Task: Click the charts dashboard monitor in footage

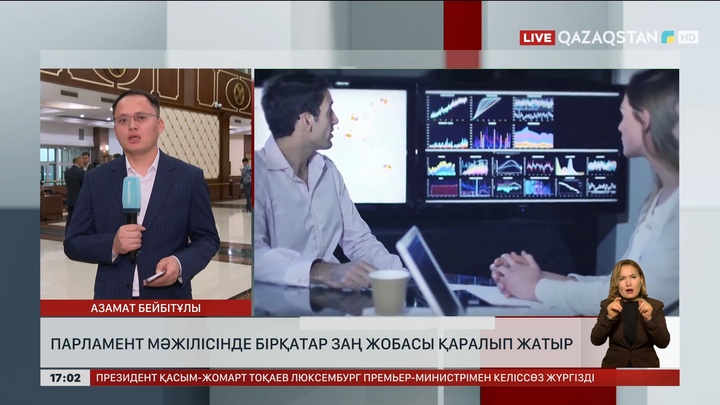Action: coord(521,146)
